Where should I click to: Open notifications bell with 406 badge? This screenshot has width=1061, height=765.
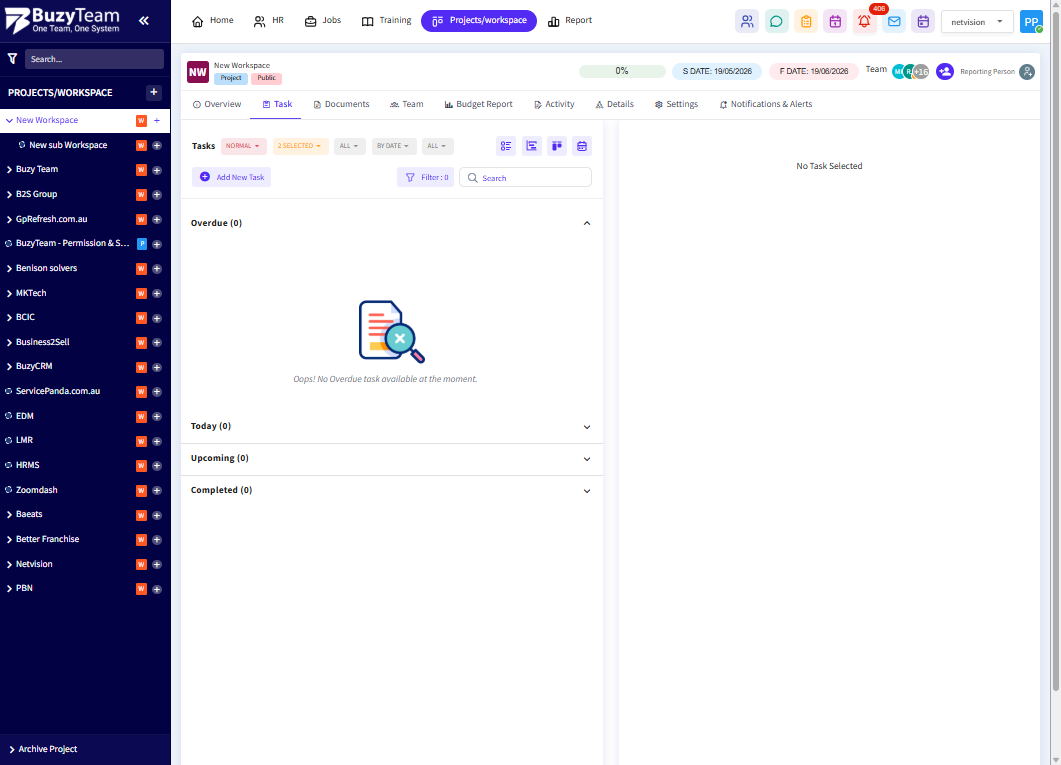pyautogui.click(x=864, y=22)
